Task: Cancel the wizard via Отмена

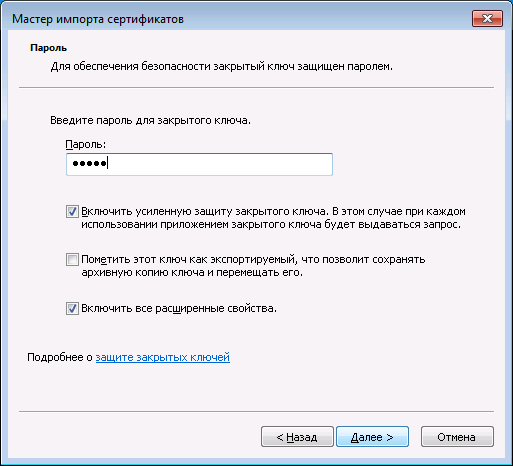Action: coord(457,437)
